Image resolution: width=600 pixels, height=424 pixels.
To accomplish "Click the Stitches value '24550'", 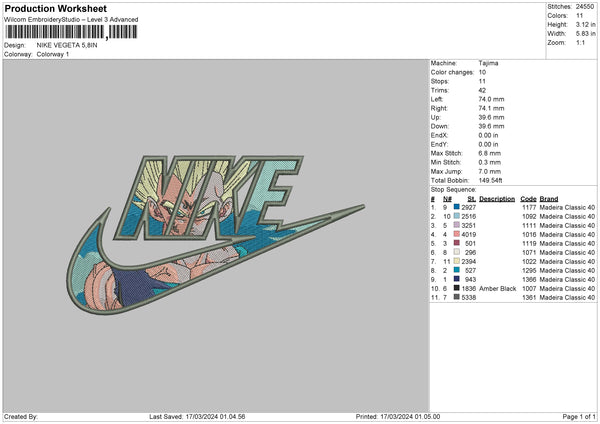I will click(x=585, y=7).
